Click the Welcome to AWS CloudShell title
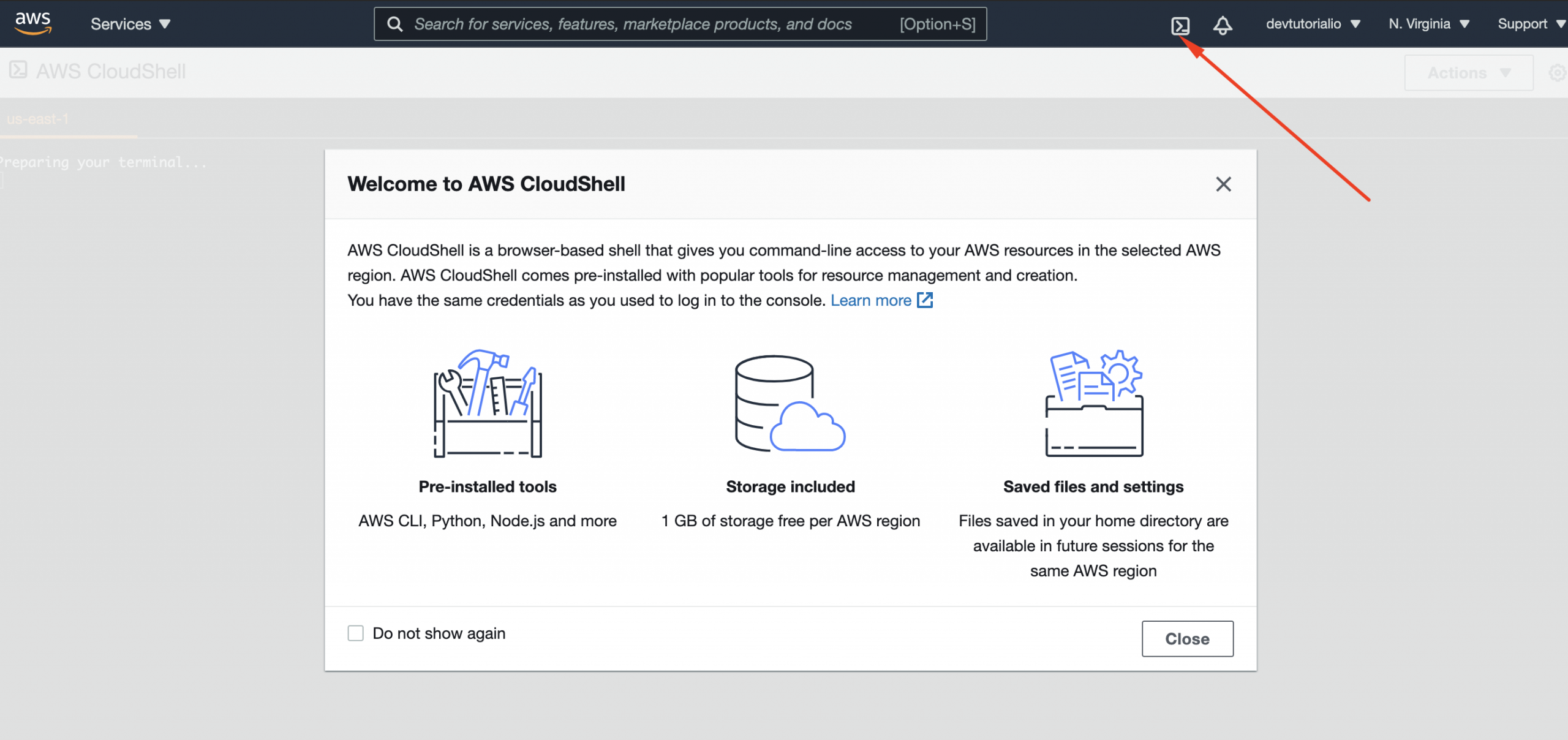Viewport: 1568px width, 740px height. [x=486, y=184]
